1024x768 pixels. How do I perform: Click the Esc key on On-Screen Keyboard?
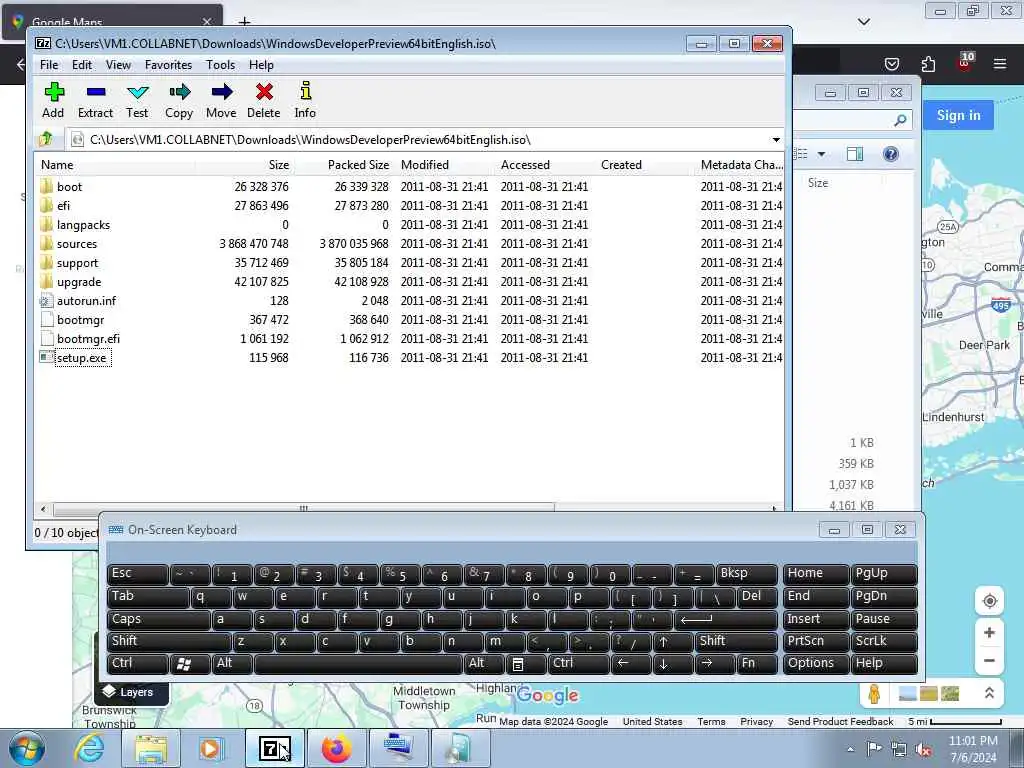point(137,574)
